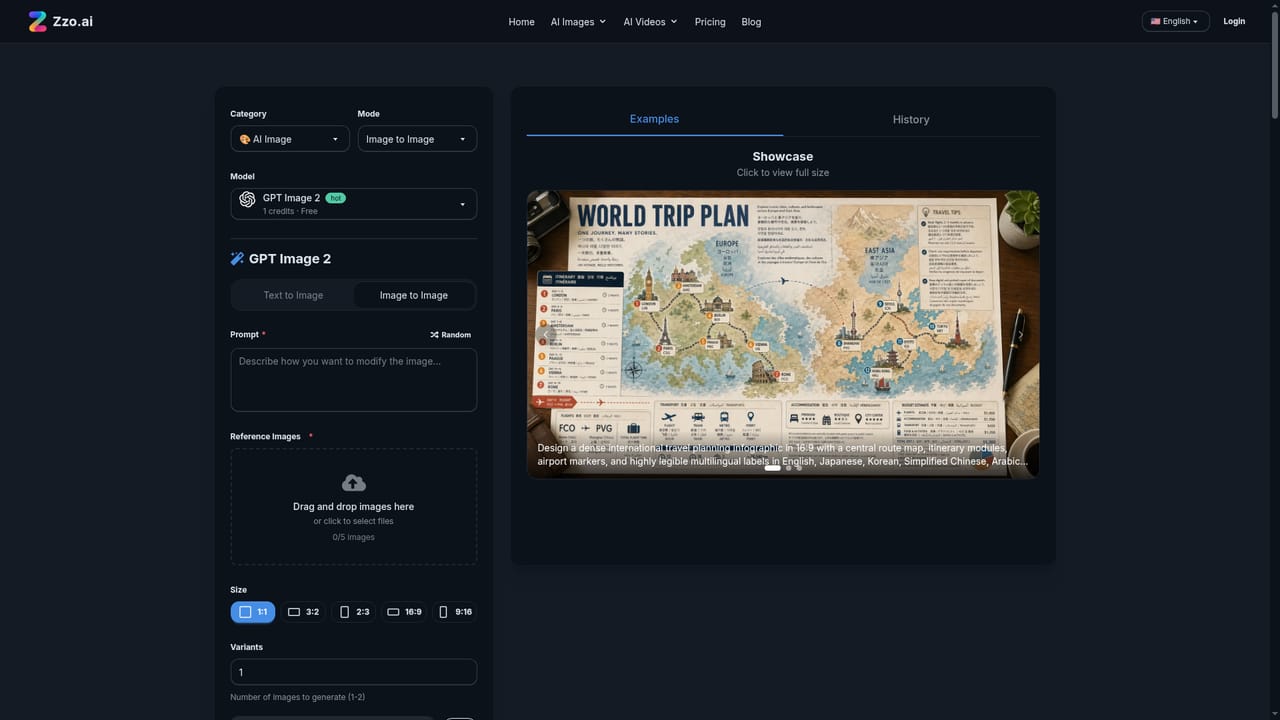This screenshot has width=1280, height=720.
Task: Select the 2:3 size option
Action: [x=354, y=612]
